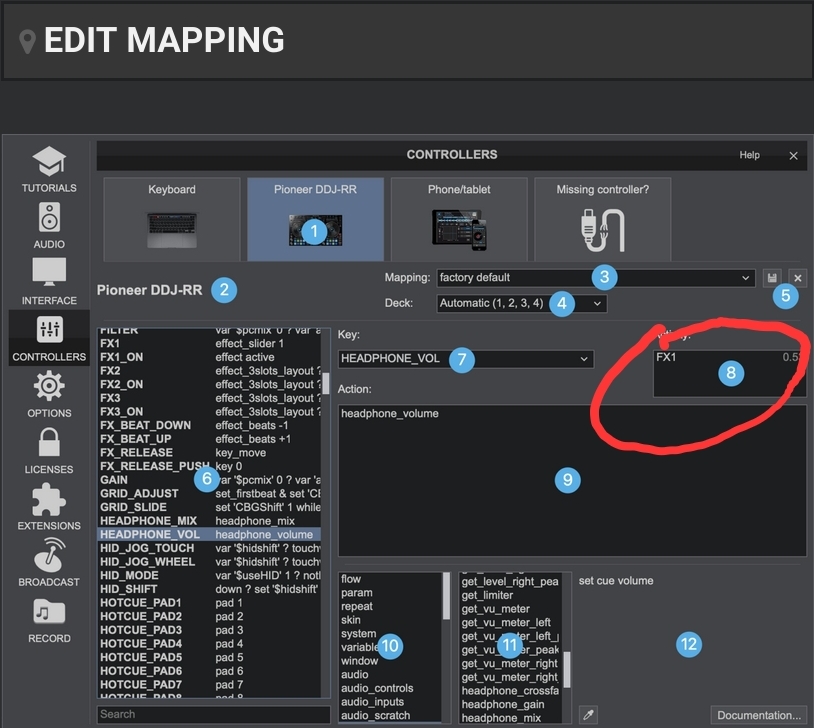Click the eyedropper pick icon
814x728 pixels.
[588, 715]
